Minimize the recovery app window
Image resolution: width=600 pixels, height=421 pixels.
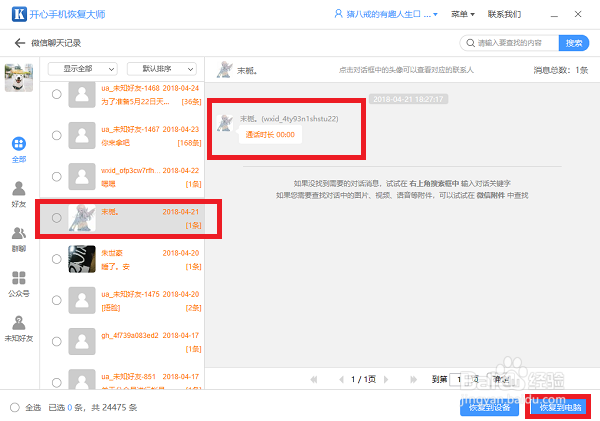pos(554,15)
